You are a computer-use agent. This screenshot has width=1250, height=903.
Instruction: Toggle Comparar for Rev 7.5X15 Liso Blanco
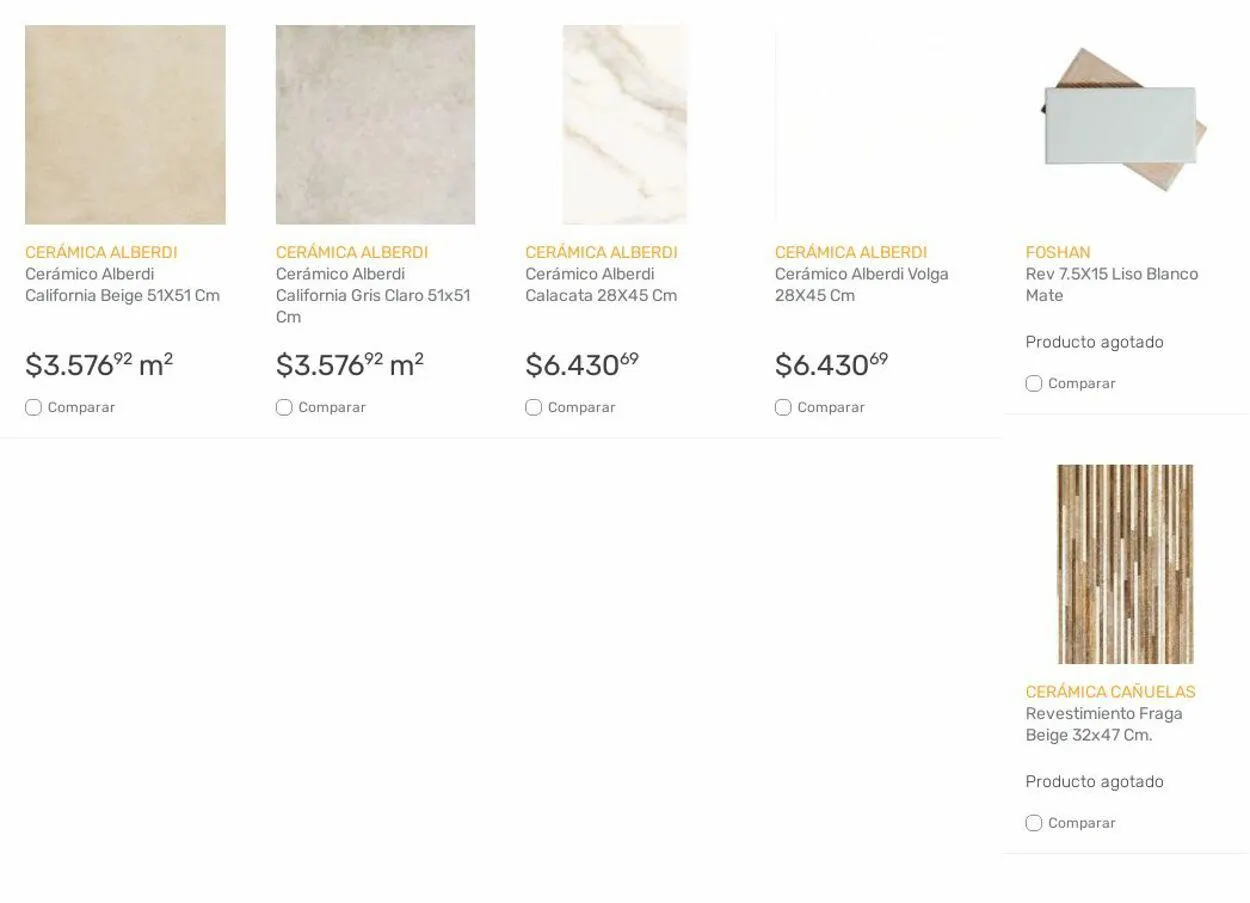(x=1034, y=384)
